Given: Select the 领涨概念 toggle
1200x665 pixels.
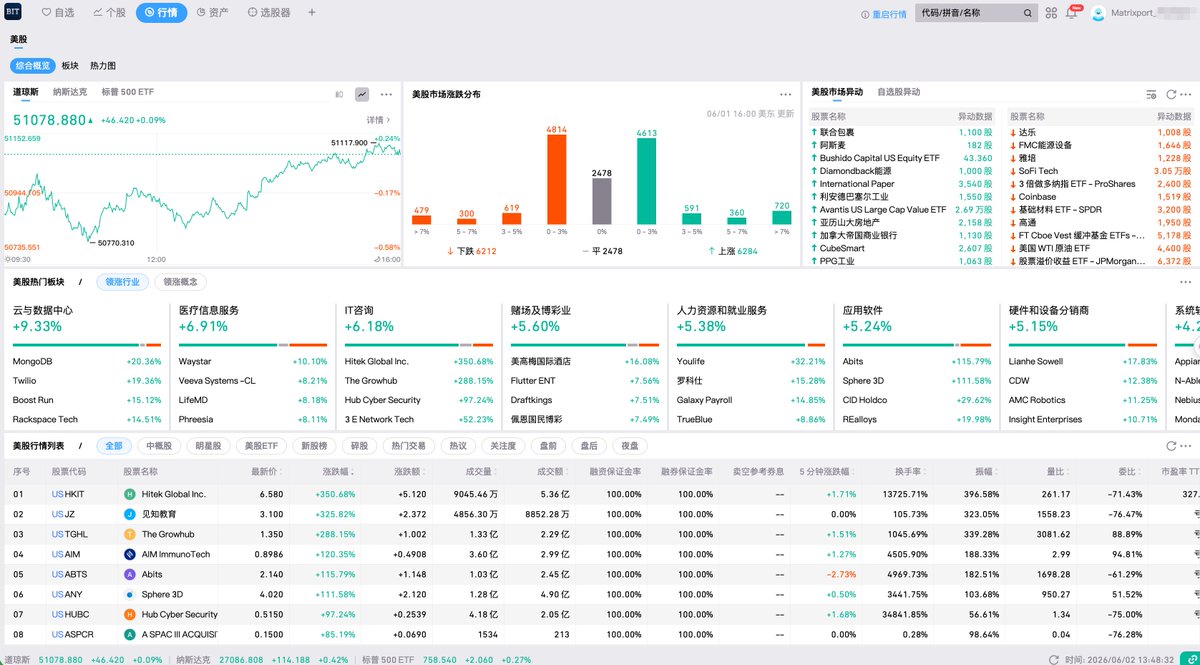Looking at the screenshot, I should pyautogui.click(x=180, y=282).
